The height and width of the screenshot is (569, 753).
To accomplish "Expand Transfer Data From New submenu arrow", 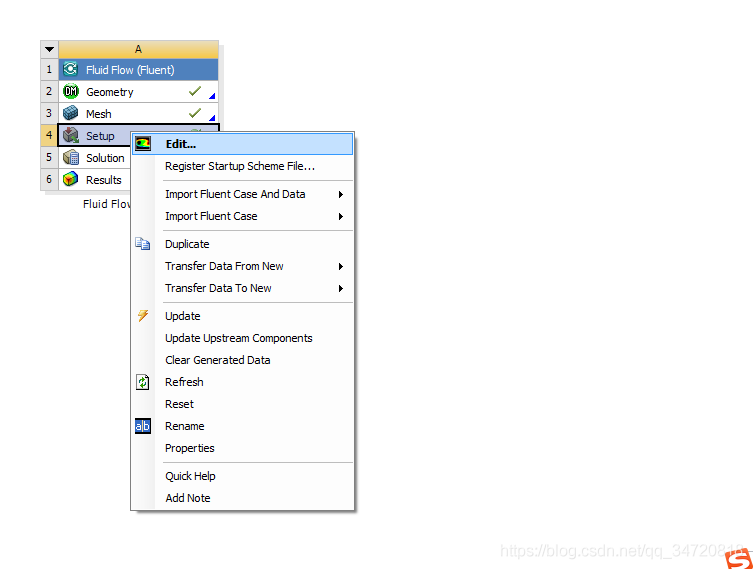I will pyautogui.click(x=340, y=266).
